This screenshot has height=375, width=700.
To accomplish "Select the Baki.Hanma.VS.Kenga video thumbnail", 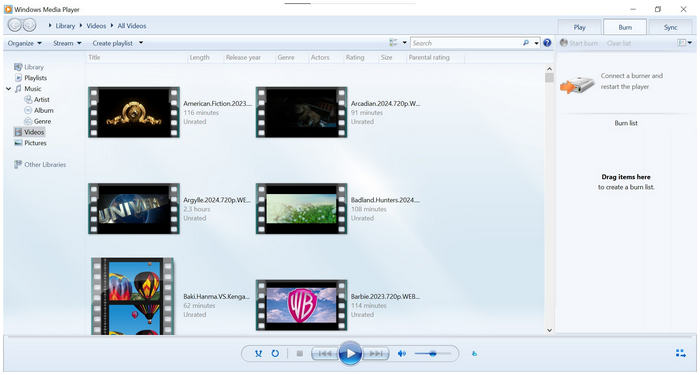I will (x=133, y=296).
